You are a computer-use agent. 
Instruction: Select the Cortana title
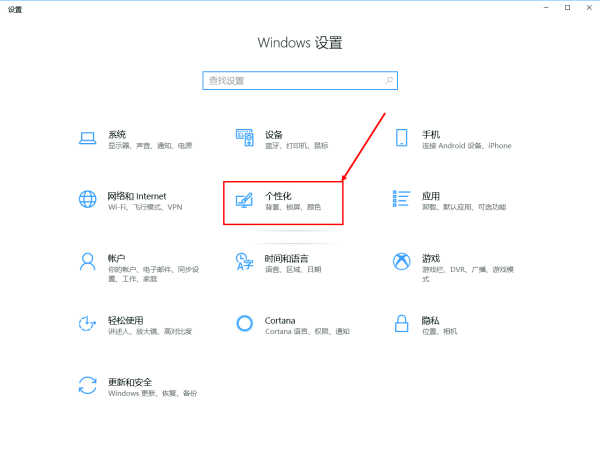tap(280, 321)
